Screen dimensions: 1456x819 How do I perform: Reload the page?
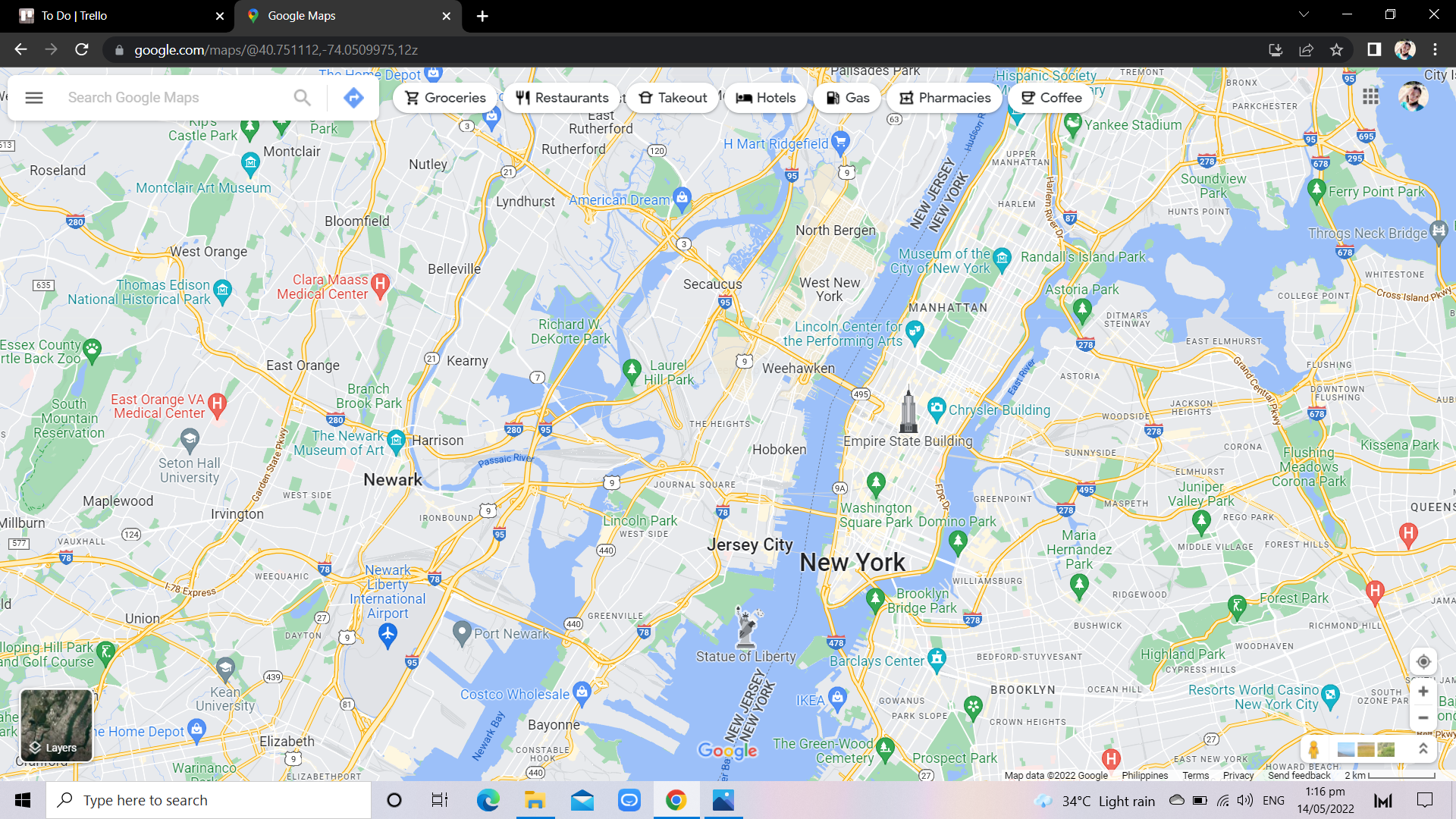click(x=82, y=49)
